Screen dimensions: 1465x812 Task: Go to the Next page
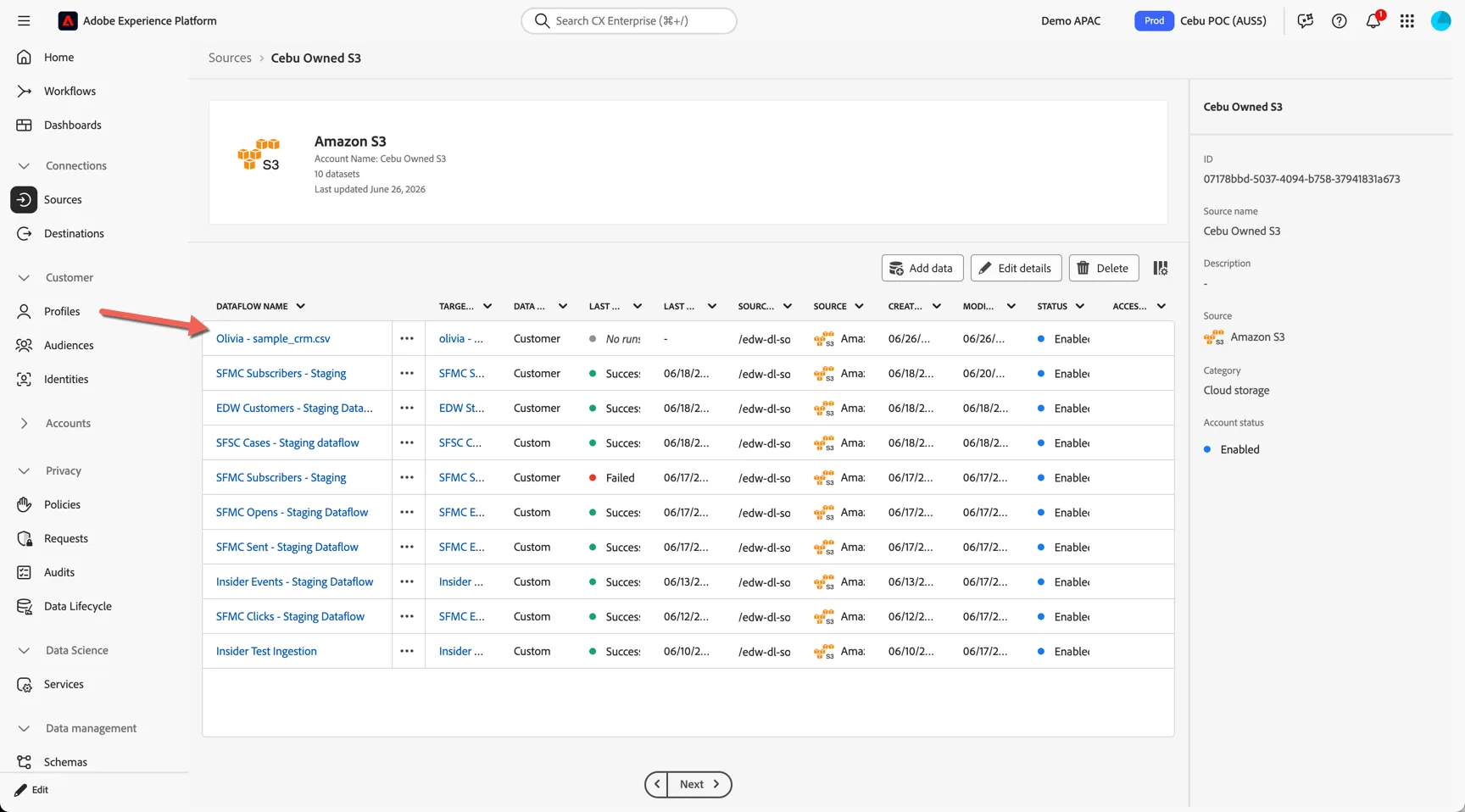click(x=699, y=784)
